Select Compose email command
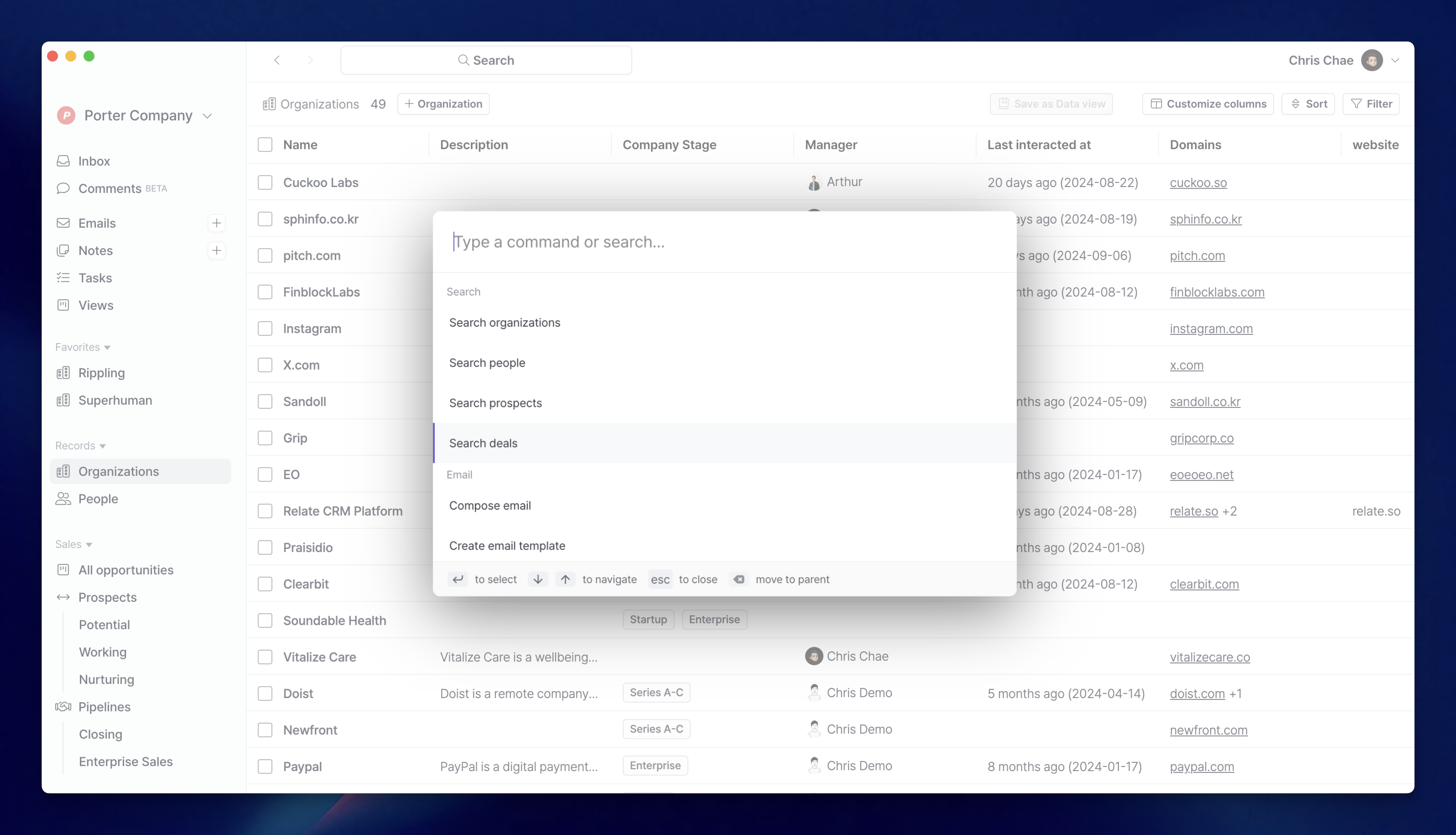Viewport: 1456px width, 835px height. click(x=490, y=506)
